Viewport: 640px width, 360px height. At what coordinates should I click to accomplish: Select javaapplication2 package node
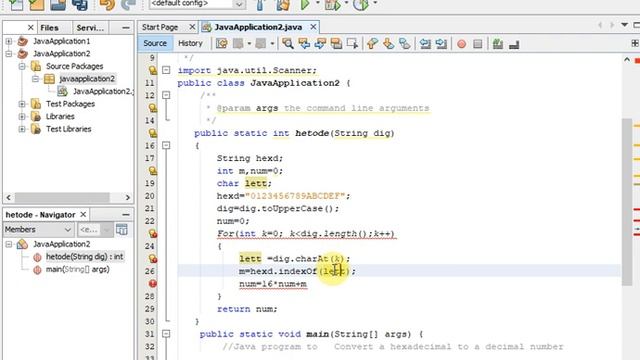tap(87, 79)
